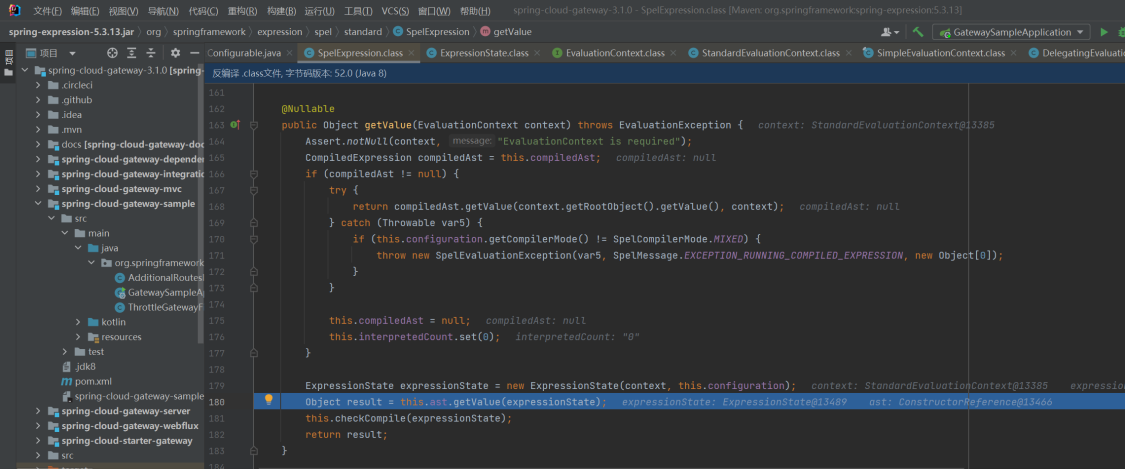
Task: Expand the test folder arrow
Action: tap(65, 351)
